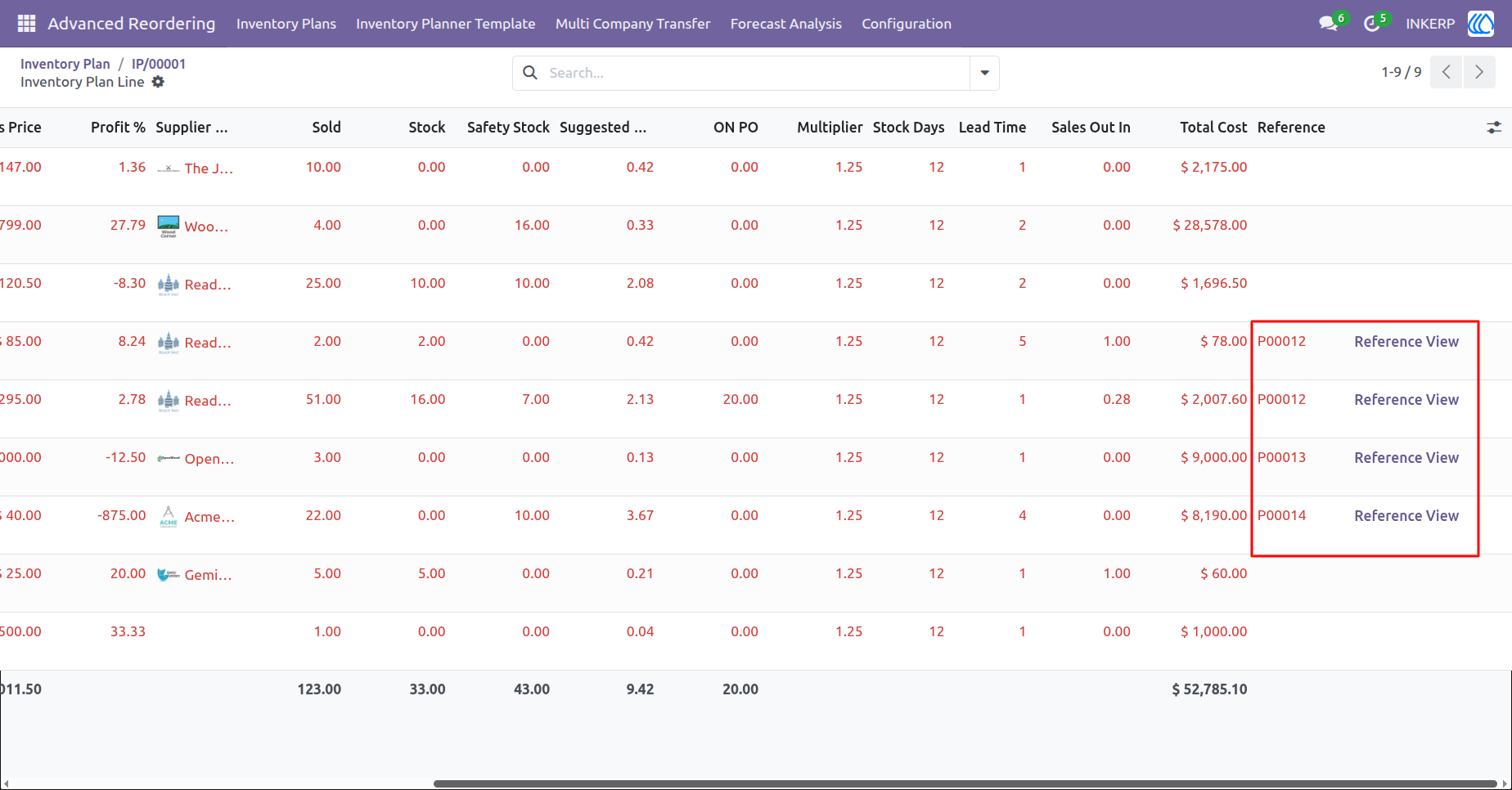Open the activities clock icon
The image size is (1512, 790).
coord(1371,24)
